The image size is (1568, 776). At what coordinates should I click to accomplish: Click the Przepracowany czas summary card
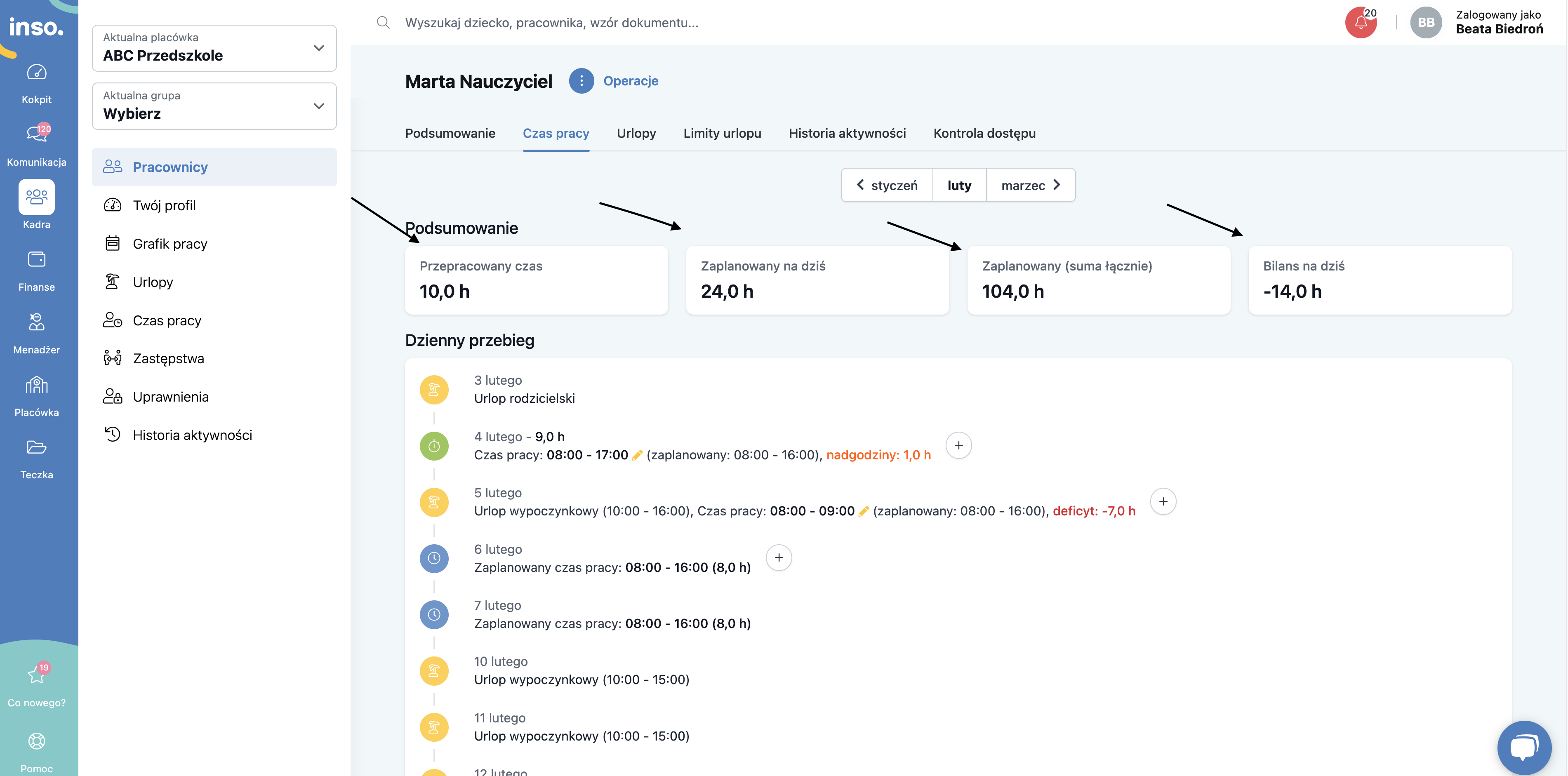click(536, 280)
